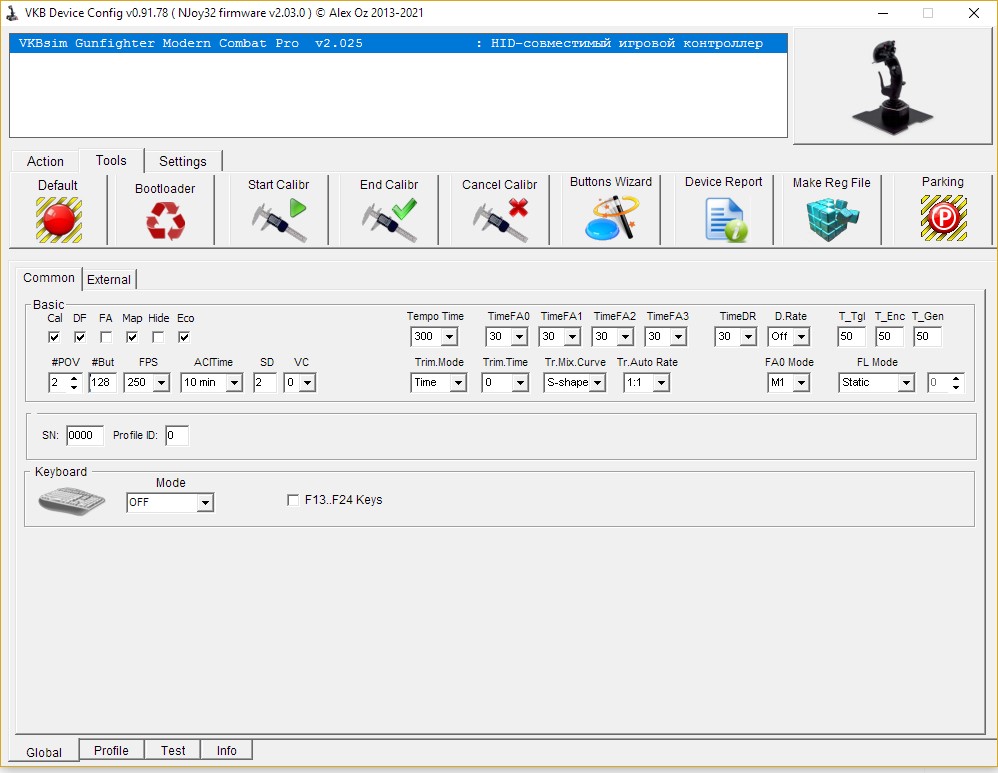Minimize the VKB Device Config window
The width and height of the screenshot is (998, 773).
883,13
